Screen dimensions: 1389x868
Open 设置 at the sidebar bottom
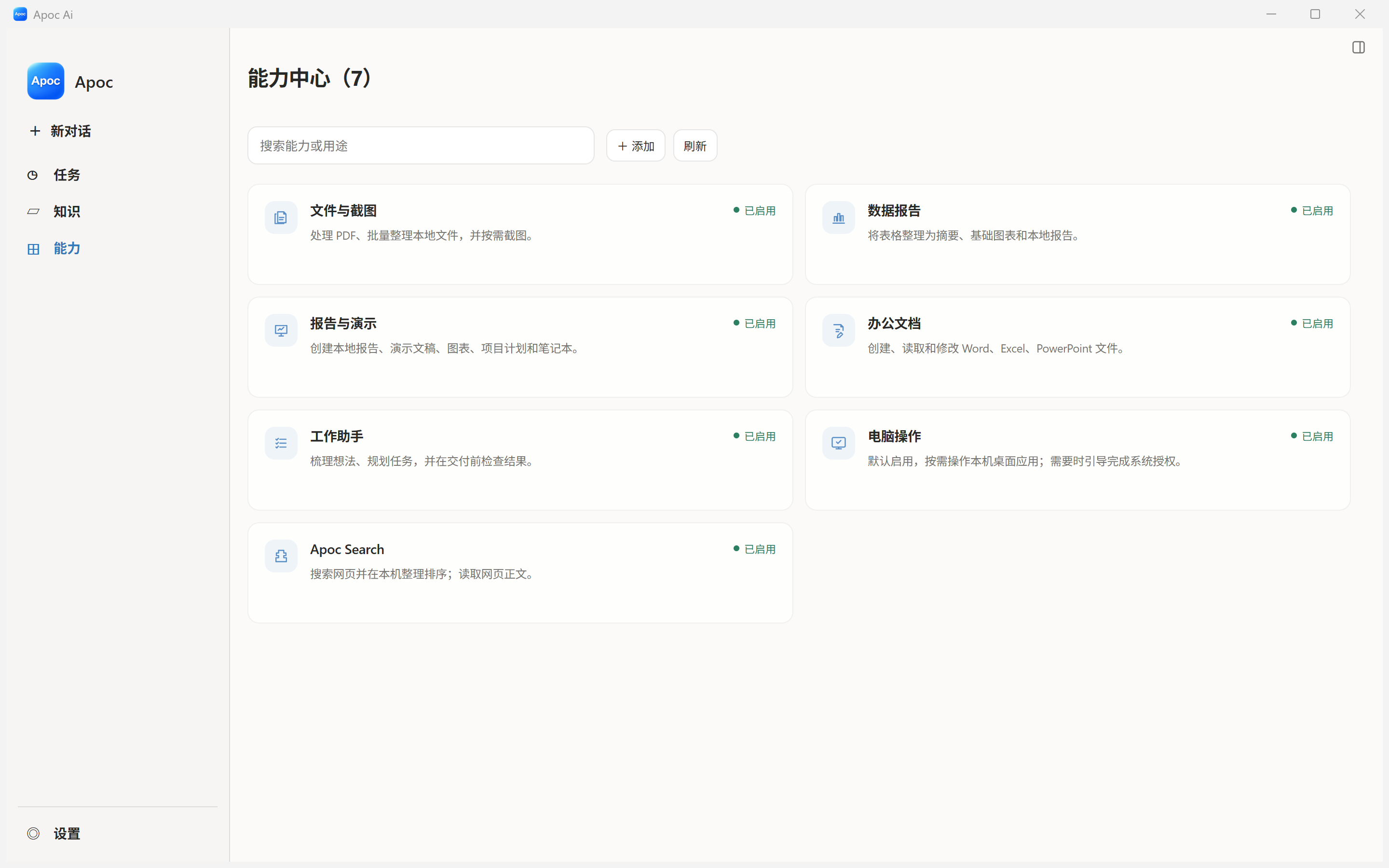tap(67, 834)
